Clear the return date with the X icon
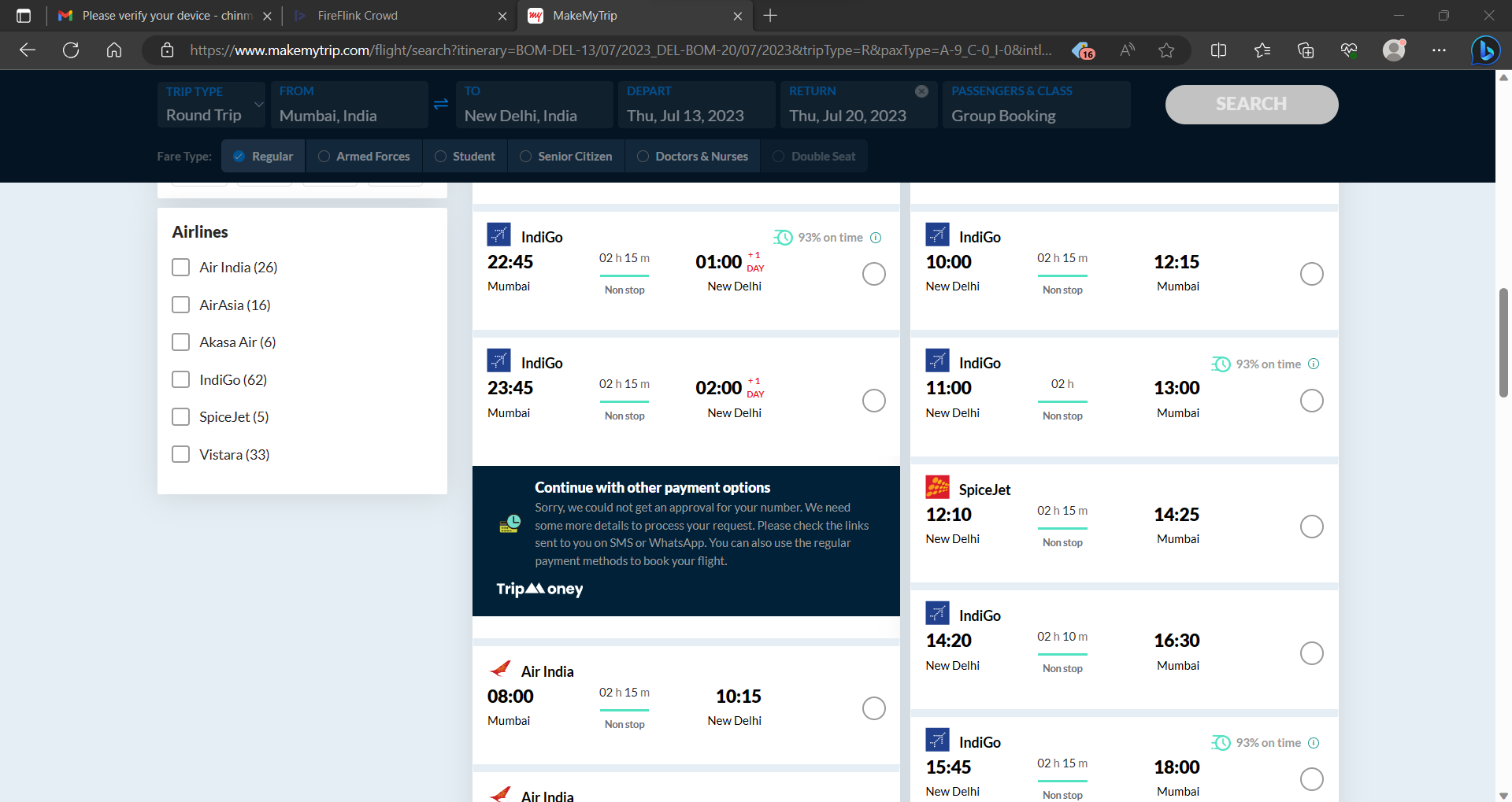The image size is (1512, 802). (921, 91)
